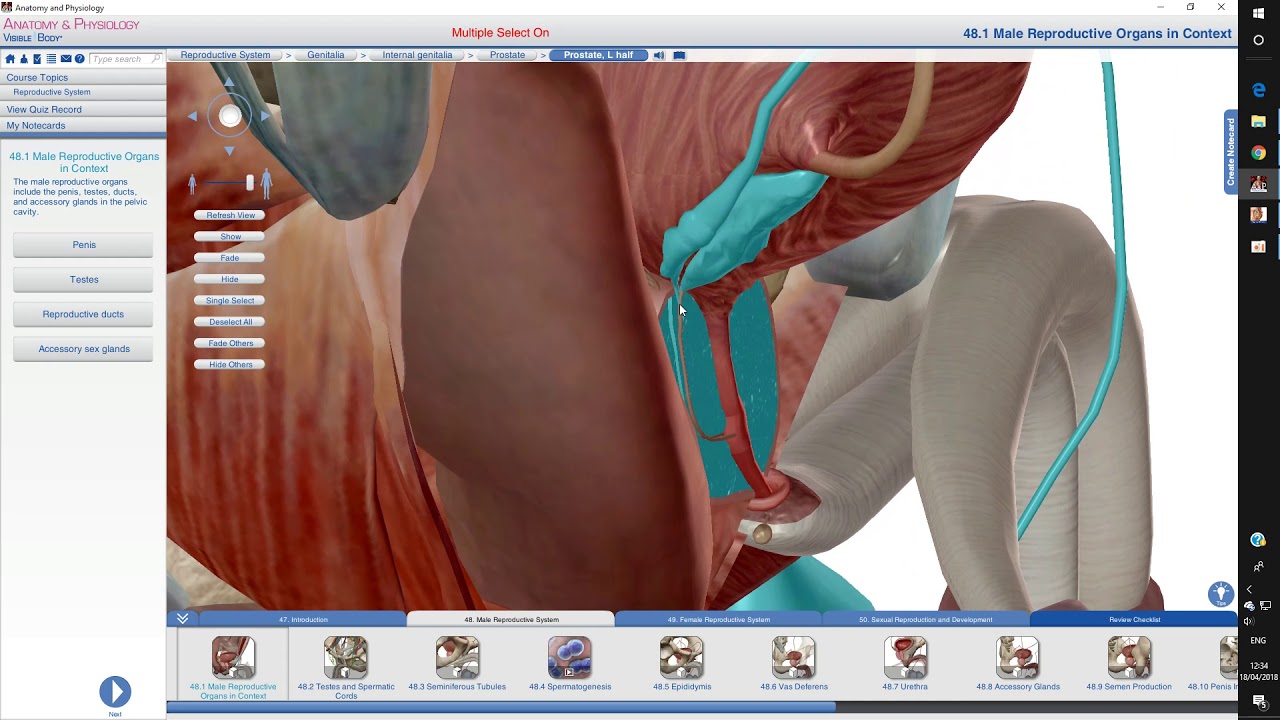Select Reproductive System breadcrumb
The height and width of the screenshot is (720, 1280).
[225, 55]
